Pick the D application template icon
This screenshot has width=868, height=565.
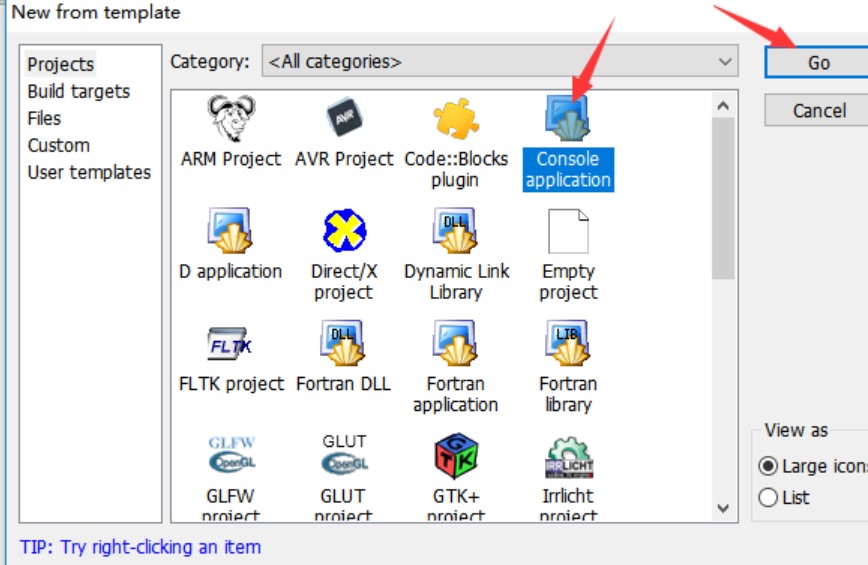point(230,231)
